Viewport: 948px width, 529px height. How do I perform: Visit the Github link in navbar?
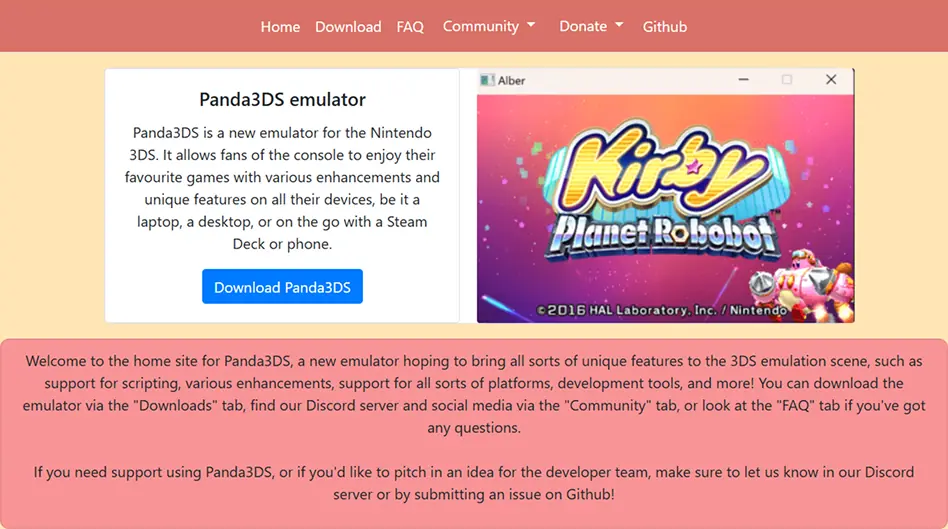click(x=664, y=27)
